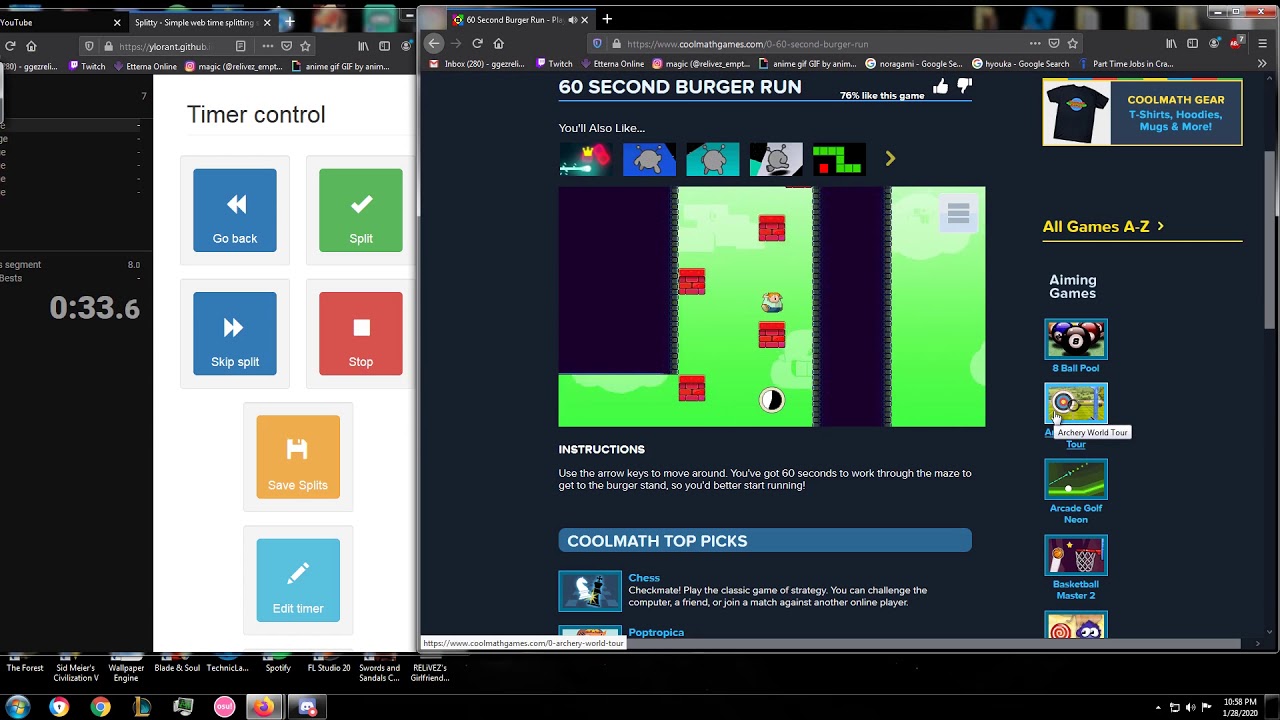Go to home page in left browser window
1280x720 pixels.
coord(31,46)
